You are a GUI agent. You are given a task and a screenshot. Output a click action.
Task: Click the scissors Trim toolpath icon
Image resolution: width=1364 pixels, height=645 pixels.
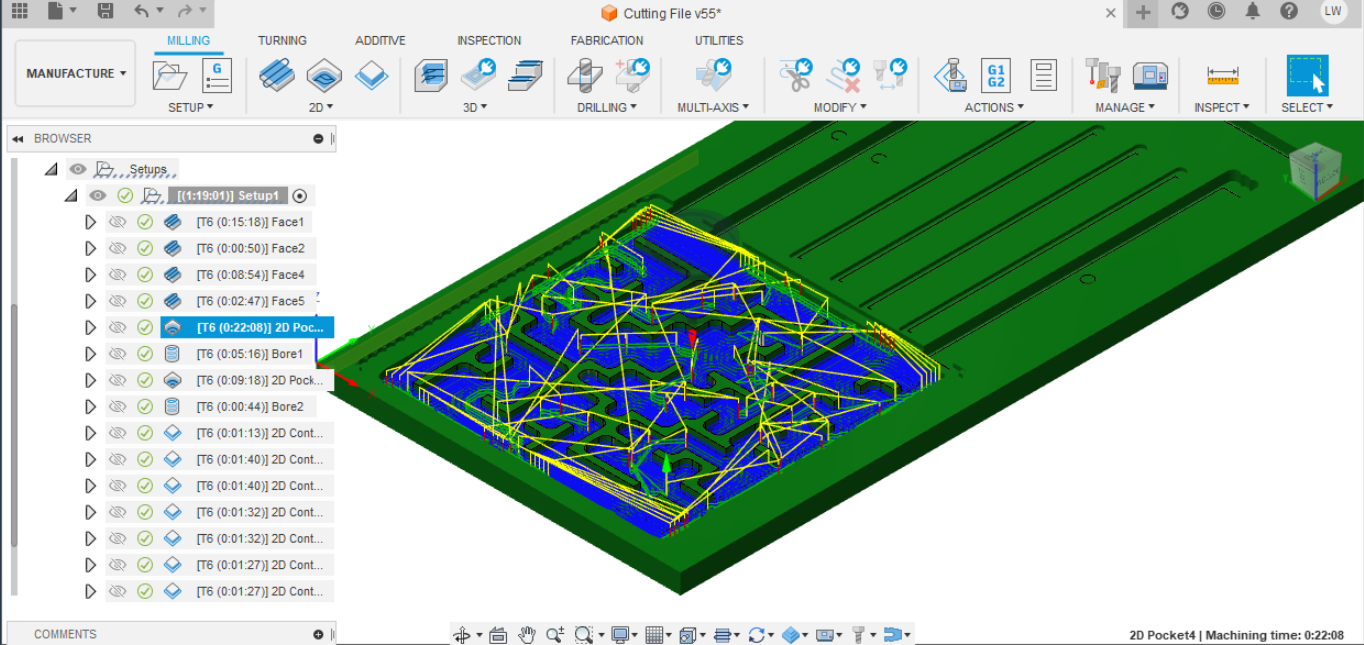coord(795,75)
